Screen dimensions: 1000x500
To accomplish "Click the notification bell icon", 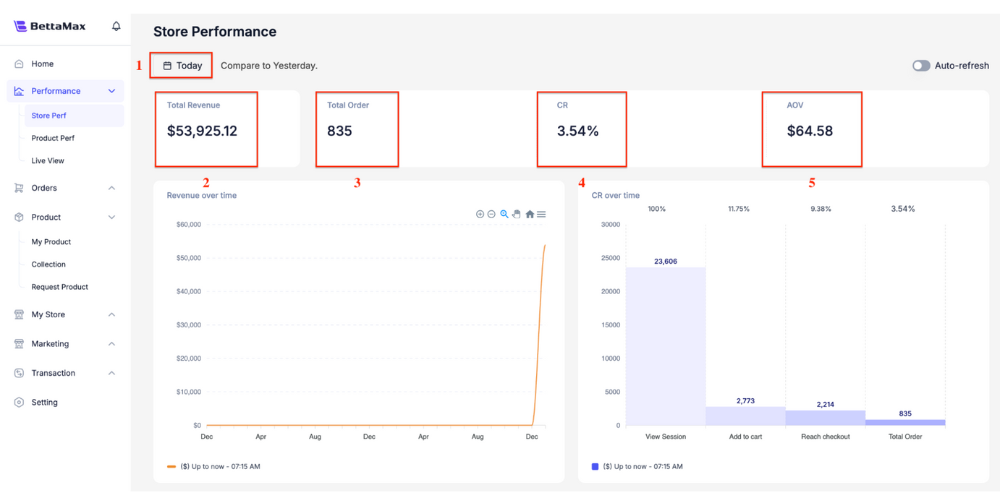I will click(116, 26).
